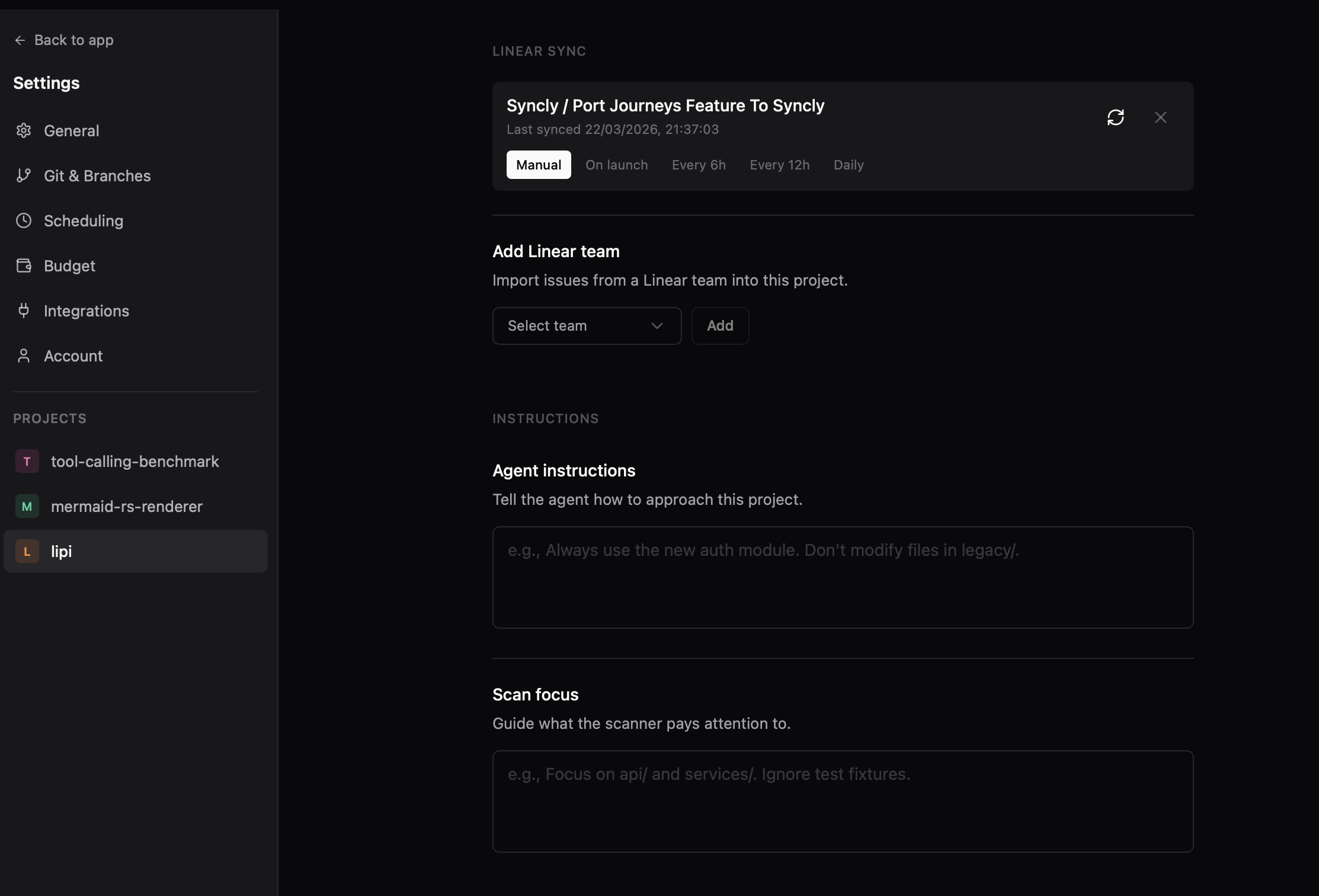Select the Git & Branches branch icon
The height and width of the screenshot is (896, 1319).
coord(24,175)
